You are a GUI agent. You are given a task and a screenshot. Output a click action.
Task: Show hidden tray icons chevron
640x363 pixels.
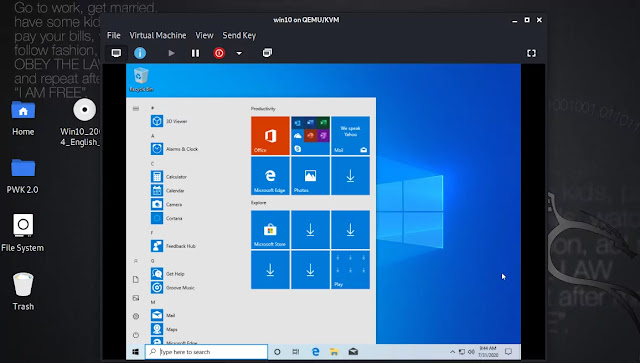[x=452, y=352]
